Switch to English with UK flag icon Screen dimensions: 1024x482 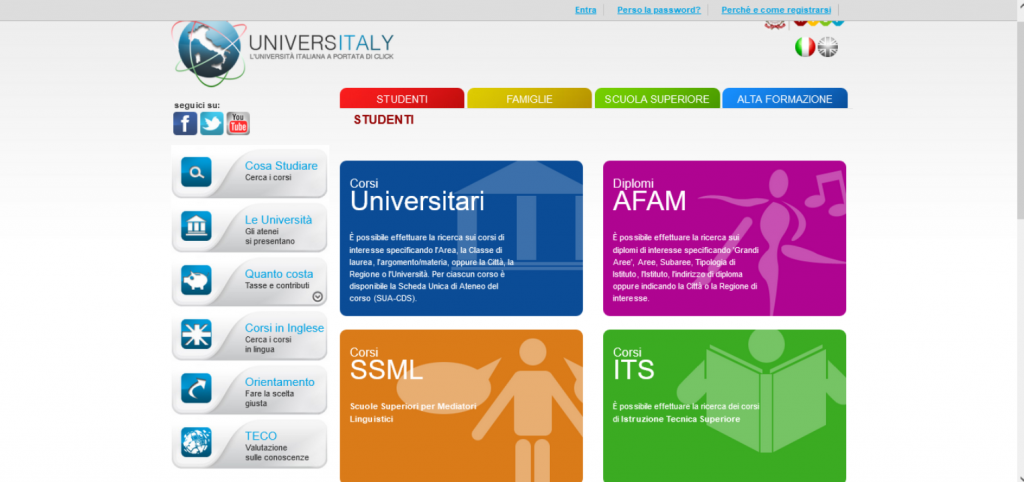pos(828,47)
